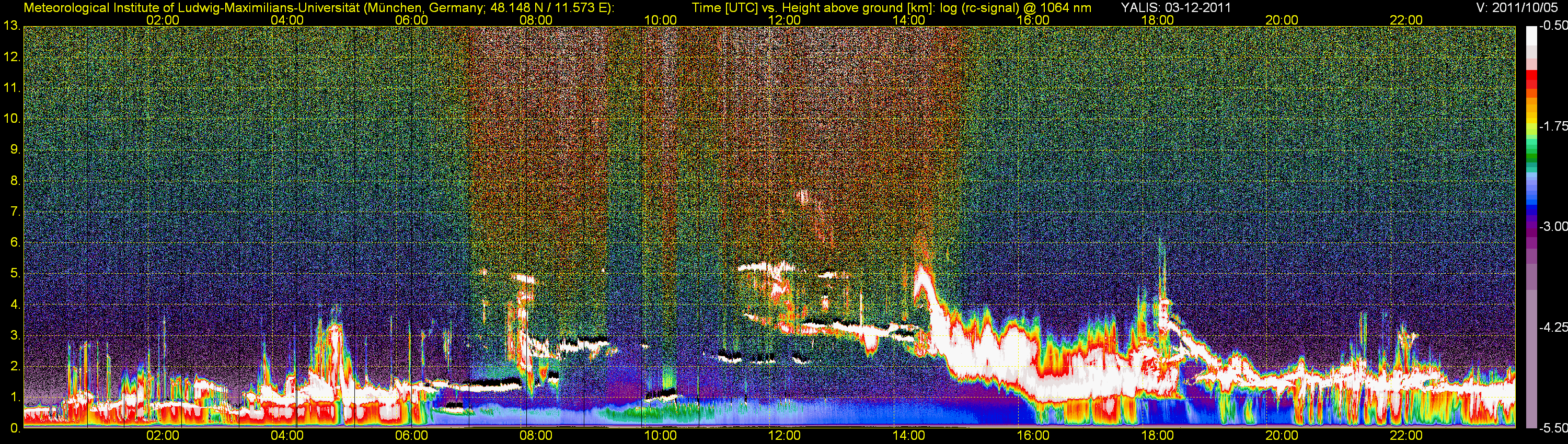The height and width of the screenshot is (444, 1568).
Task: Click the 16:00 label on the top time axis
Action: click(1033, 20)
